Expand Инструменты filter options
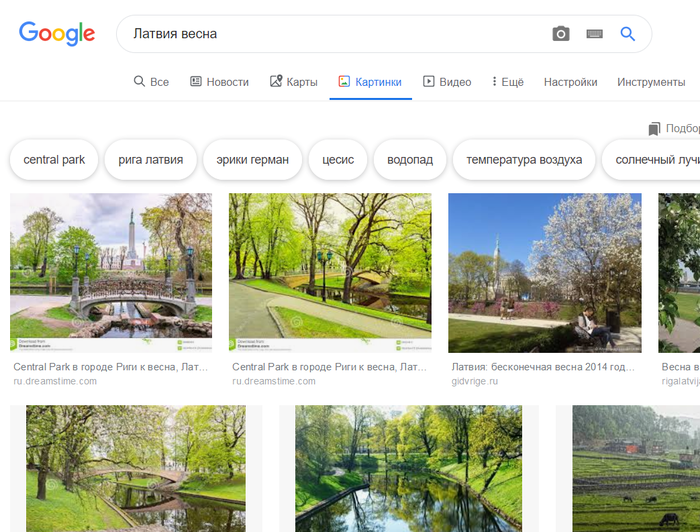The height and width of the screenshot is (532, 700). tap(651, 82)
